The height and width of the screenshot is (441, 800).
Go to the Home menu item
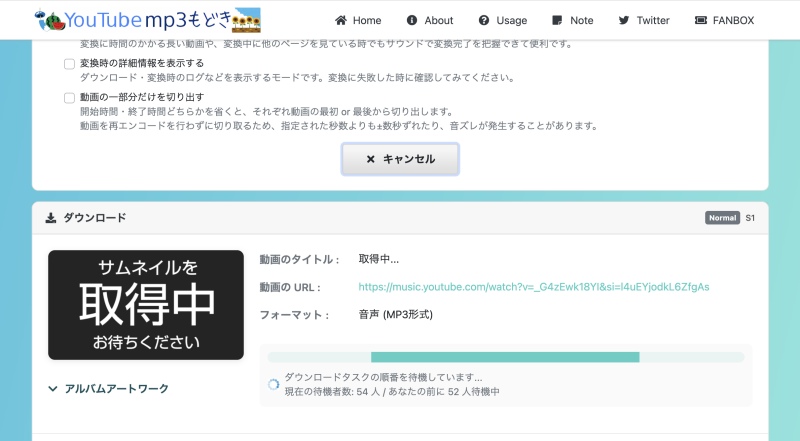(358, 20)
